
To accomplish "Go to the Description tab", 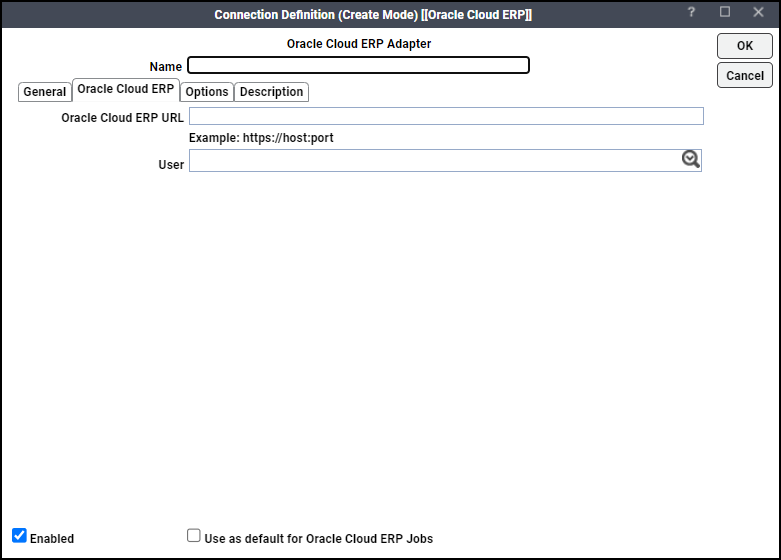I will [x=271, y=92].
